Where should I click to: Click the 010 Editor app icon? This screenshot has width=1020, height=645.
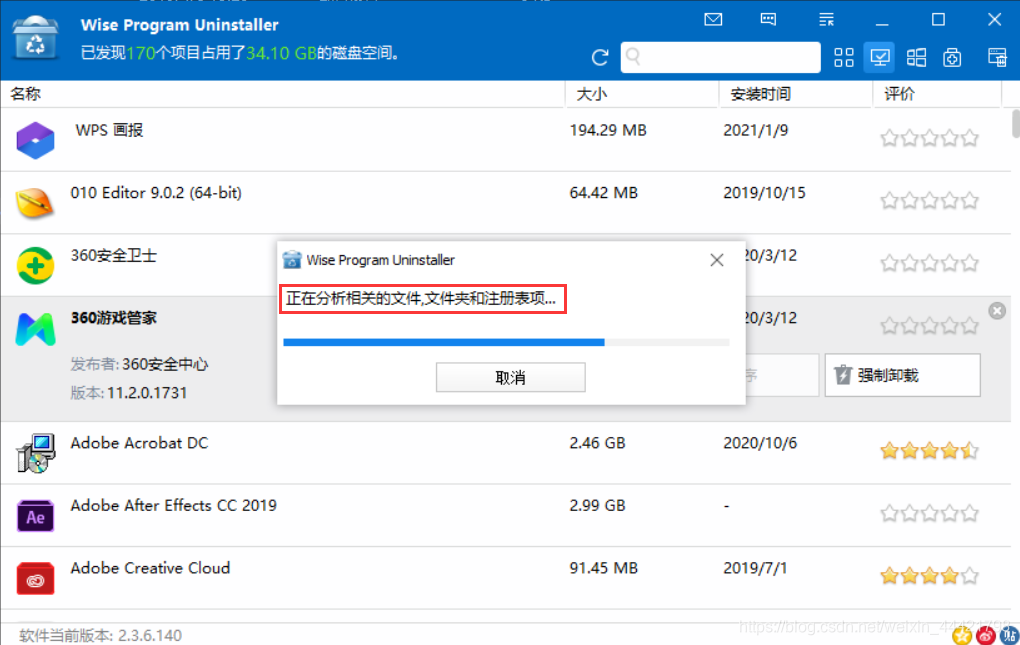click(x=35, y=203)
